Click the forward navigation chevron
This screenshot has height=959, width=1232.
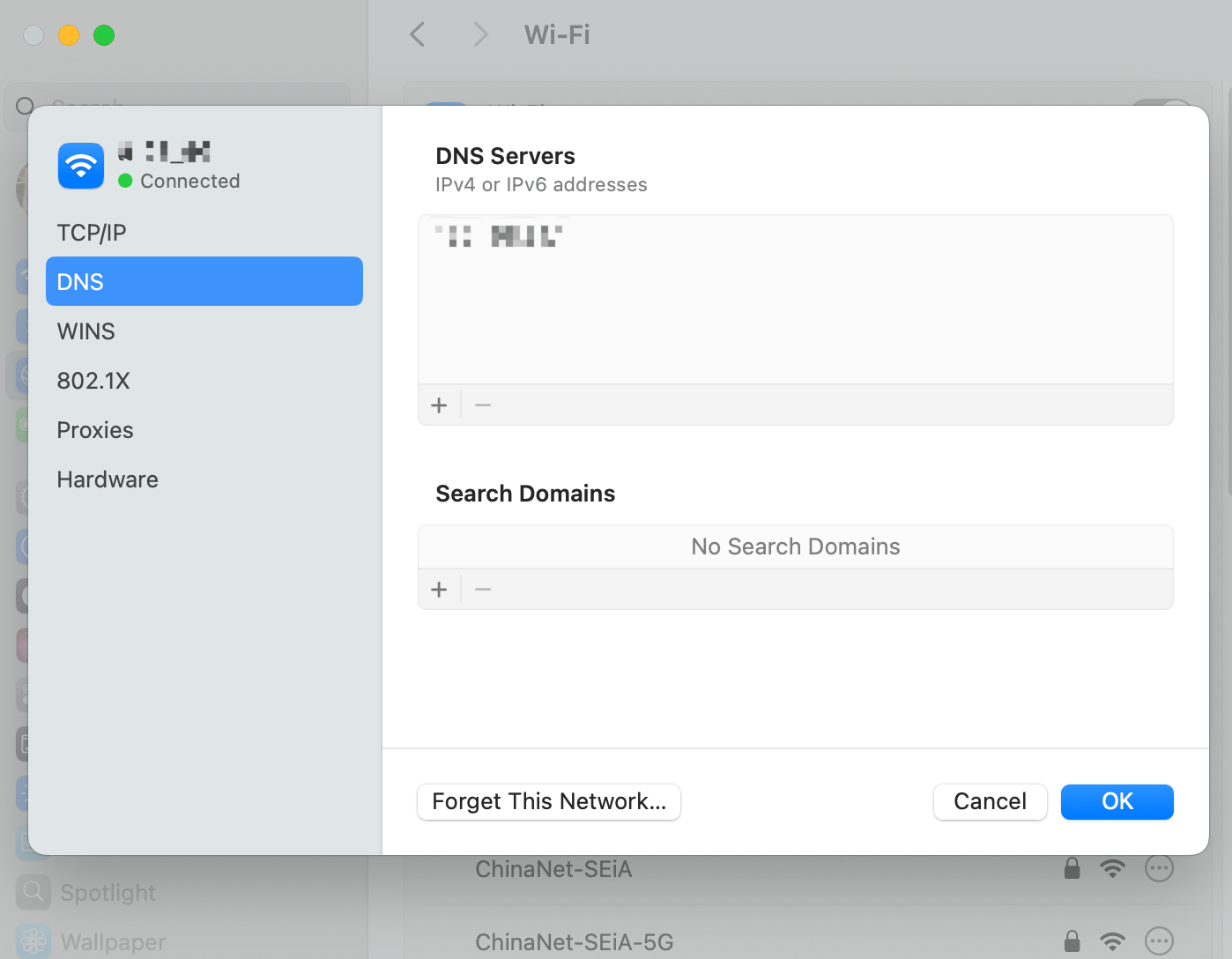479,34
